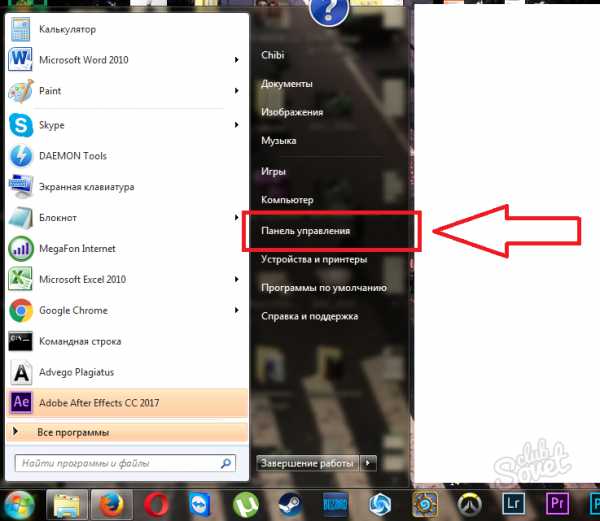Click the MegaFon Internet label

77,249
